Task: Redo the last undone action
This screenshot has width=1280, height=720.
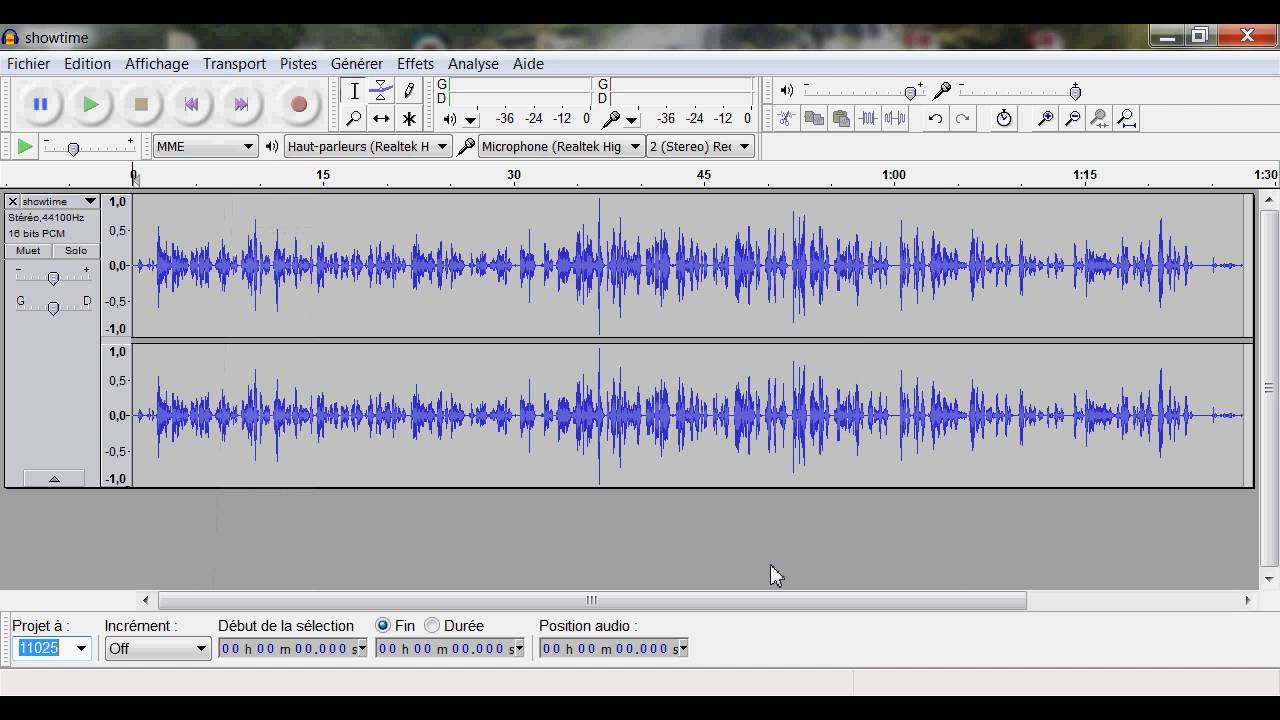Action: (x=962, y=119)
